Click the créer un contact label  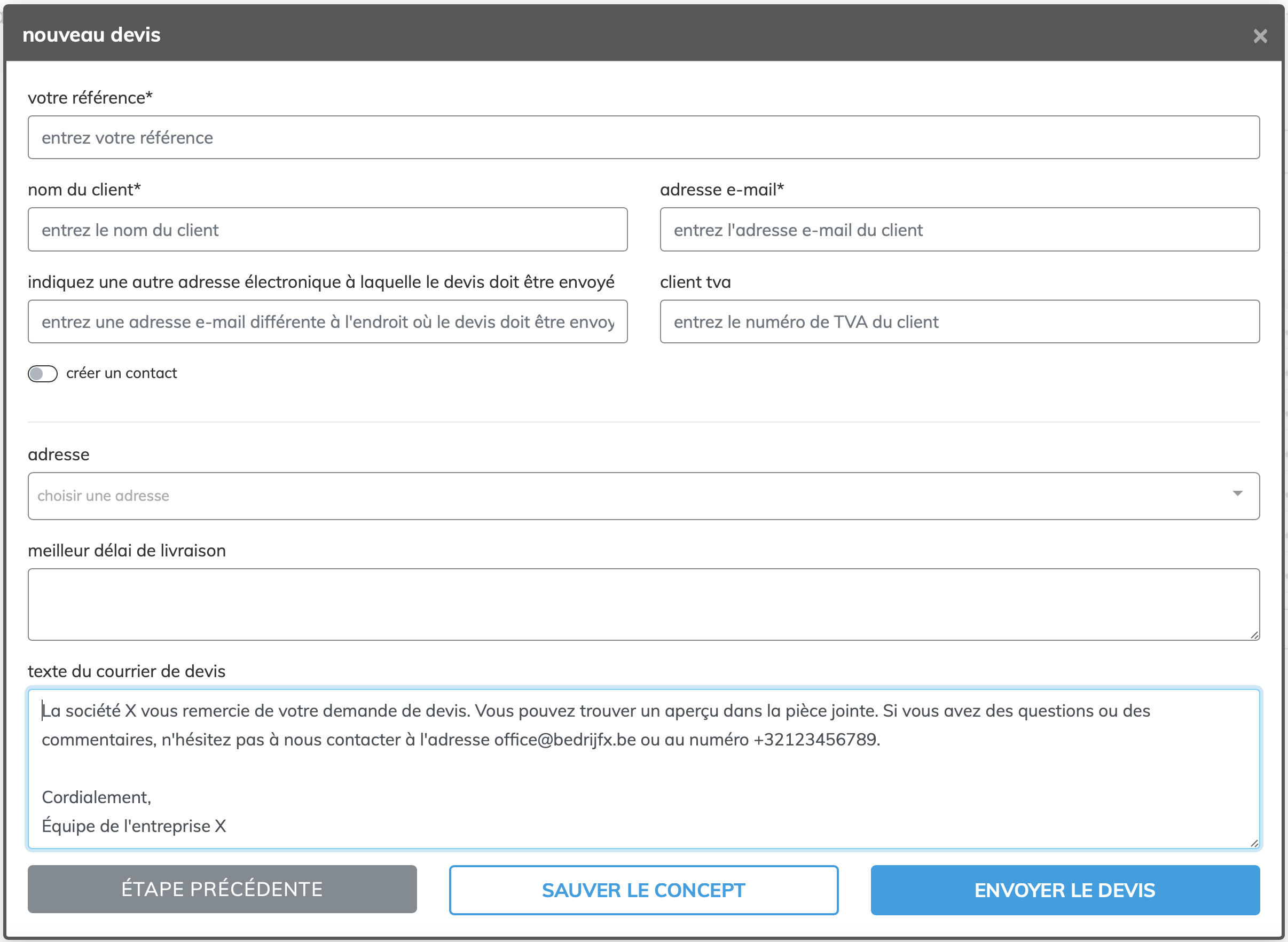tap(121, 373)
